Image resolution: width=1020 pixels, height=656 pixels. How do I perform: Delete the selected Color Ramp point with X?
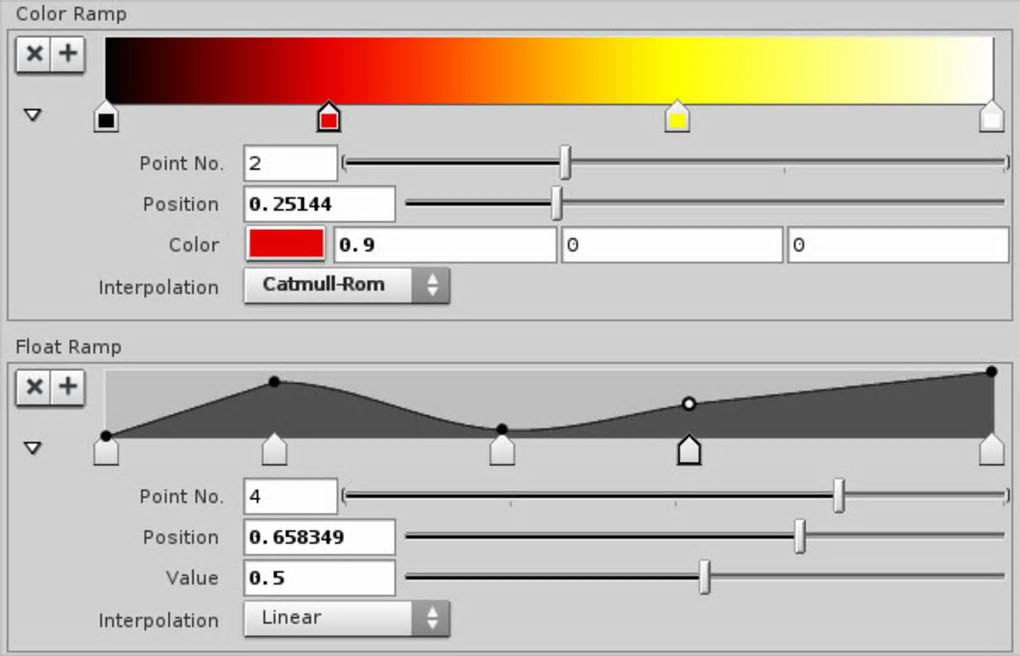pos(34,54)
